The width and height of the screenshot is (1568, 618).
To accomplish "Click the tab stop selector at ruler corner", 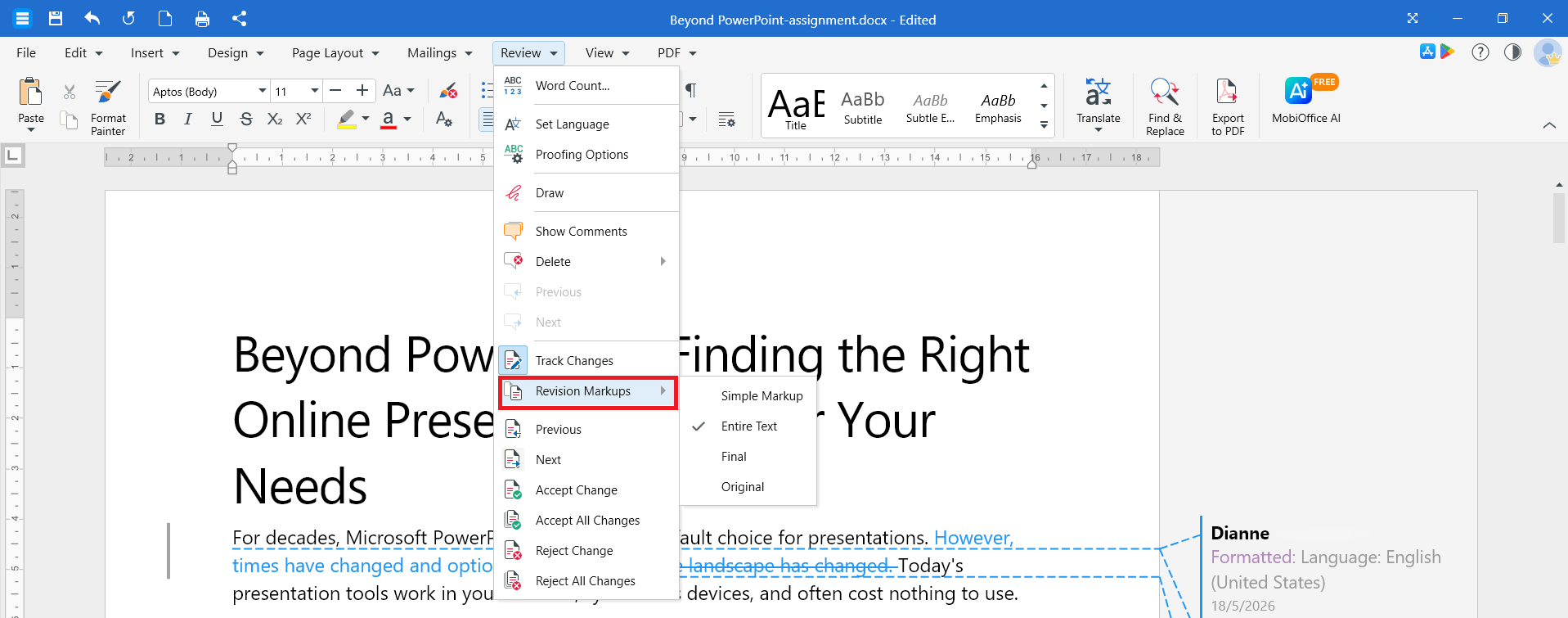I will click(x=13, y=155).
